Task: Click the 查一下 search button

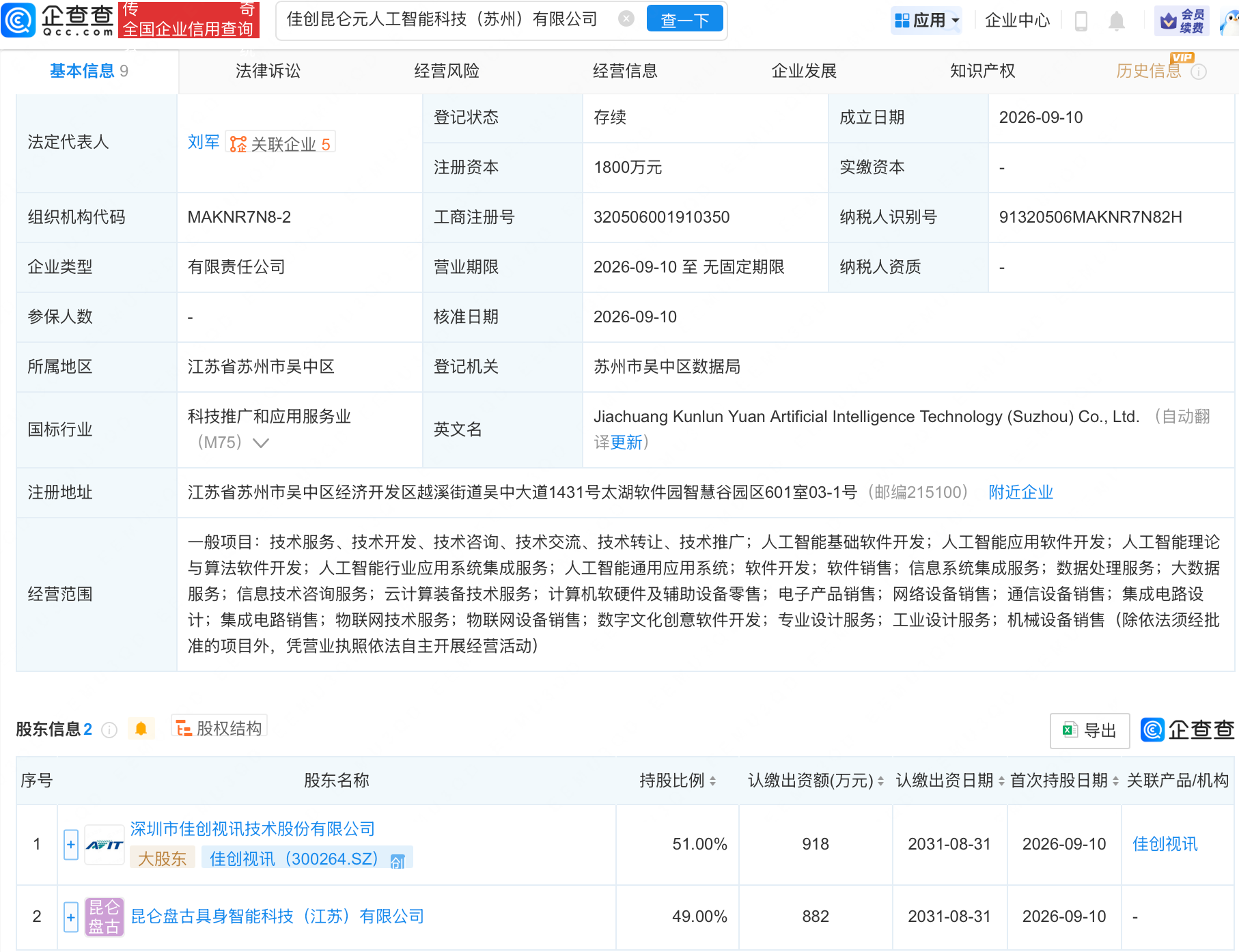Action: (684, 20)
